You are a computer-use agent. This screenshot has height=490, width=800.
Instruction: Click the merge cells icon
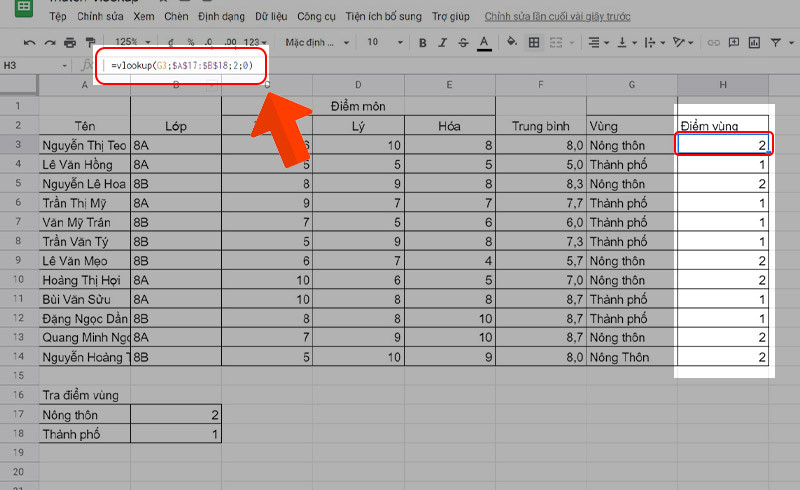(556, 42)
